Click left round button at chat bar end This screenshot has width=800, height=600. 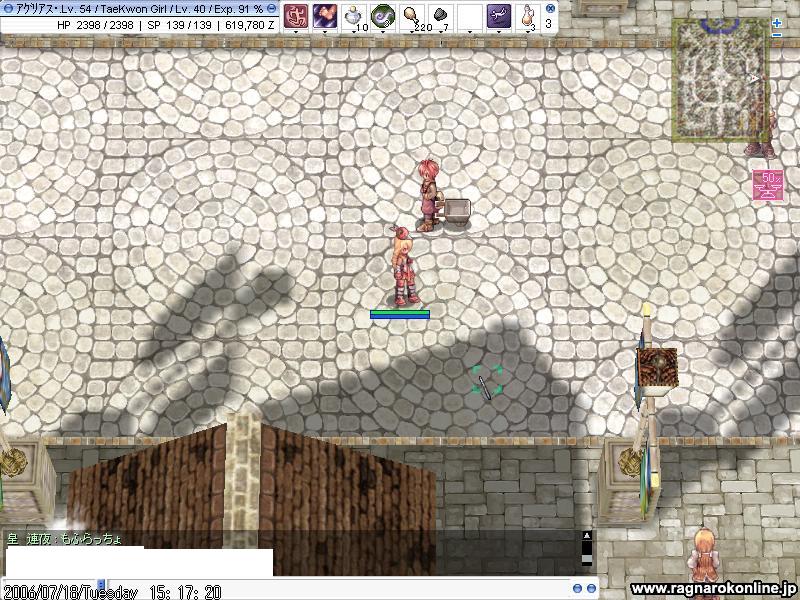tap(577, 588)
